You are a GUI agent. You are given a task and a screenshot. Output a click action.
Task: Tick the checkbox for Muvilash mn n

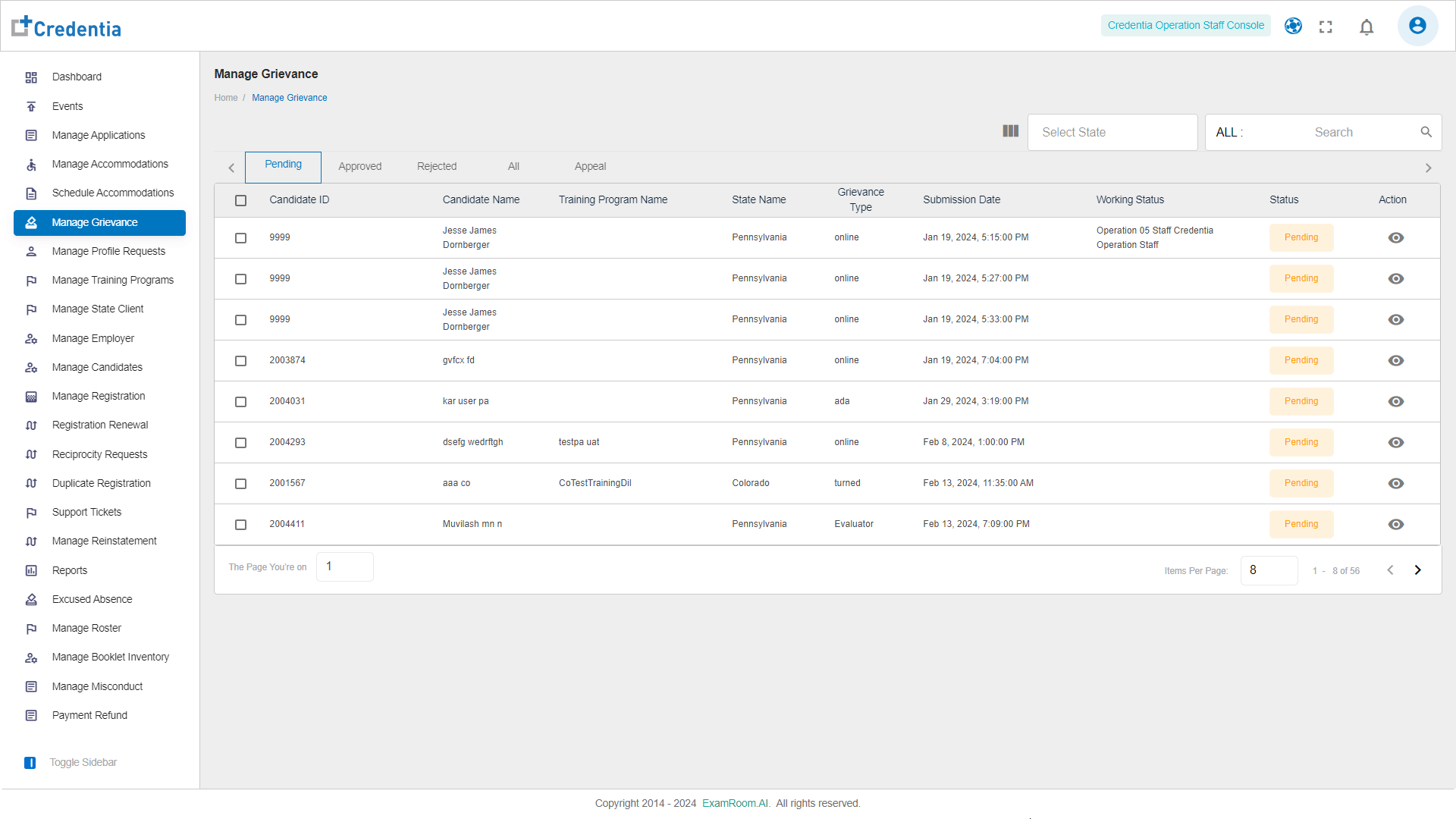240,525
